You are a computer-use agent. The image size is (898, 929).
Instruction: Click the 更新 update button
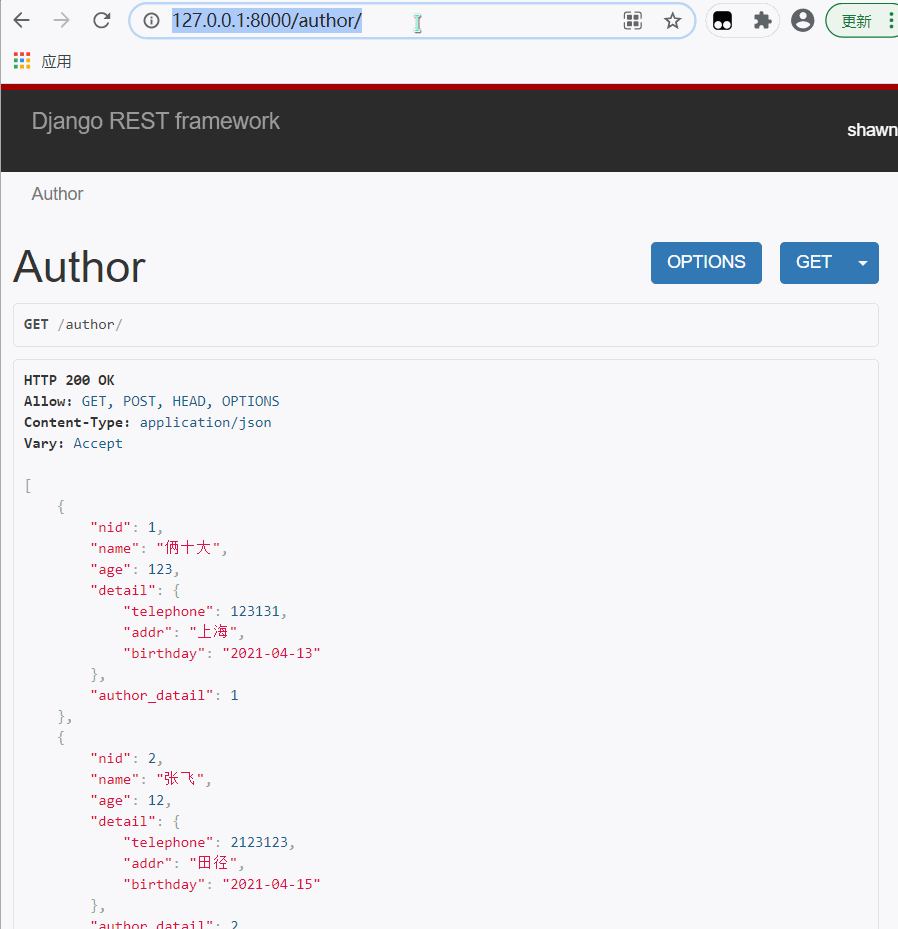[x=857, y=21]
